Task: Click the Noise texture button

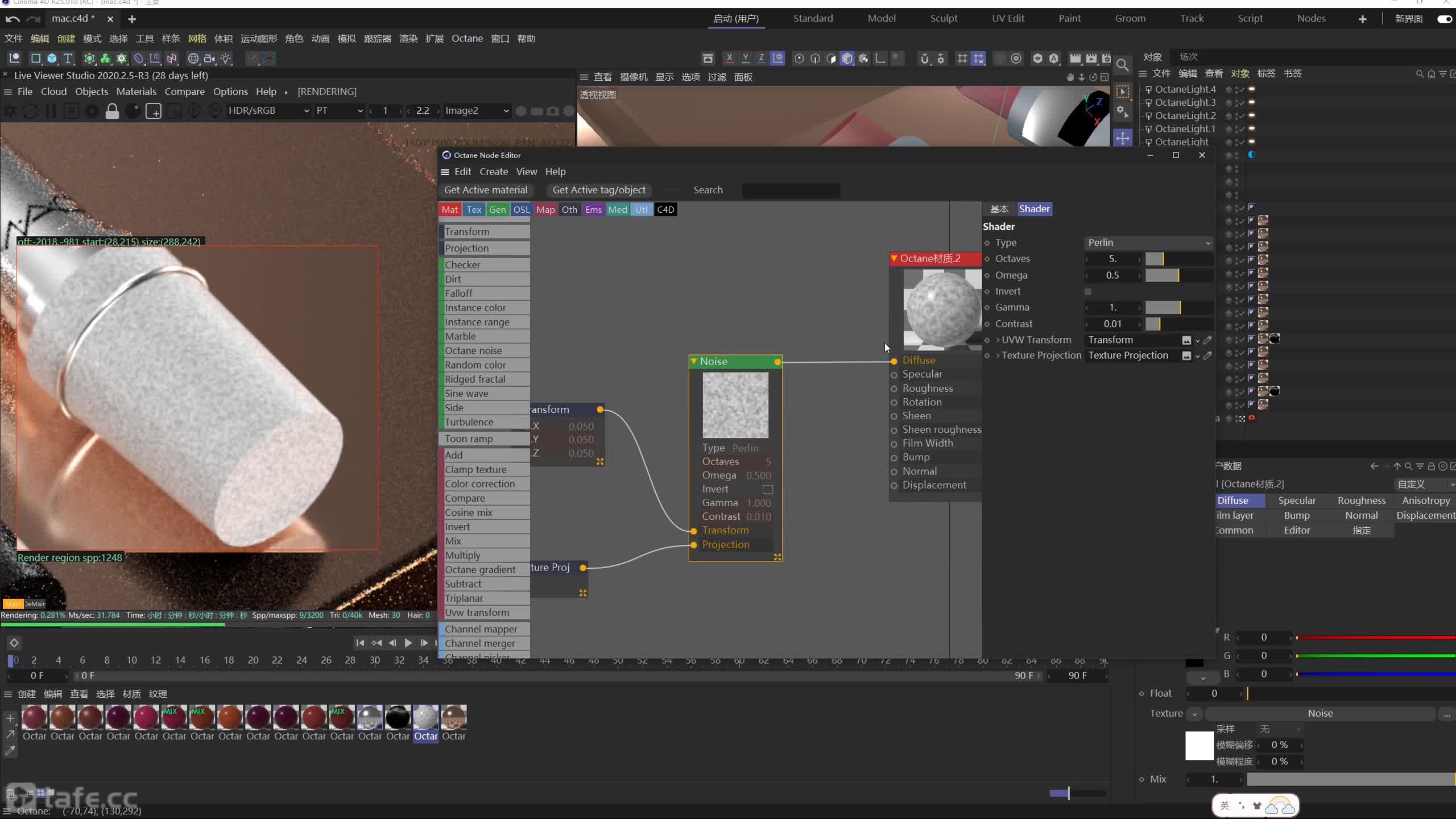Action: pos(1320,713)
